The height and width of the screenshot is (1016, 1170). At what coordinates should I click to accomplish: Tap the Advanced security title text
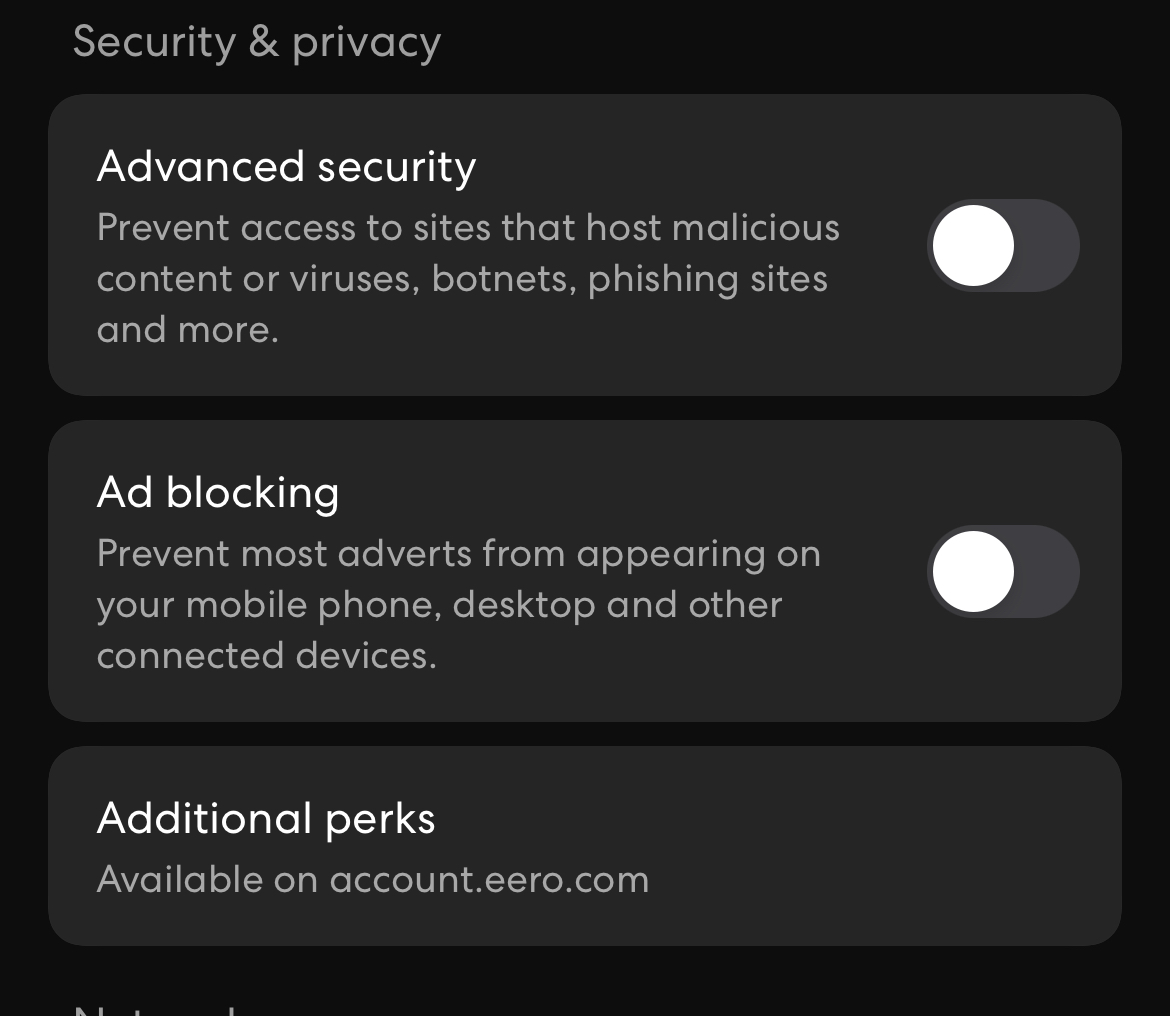click(x=286, y=166)
